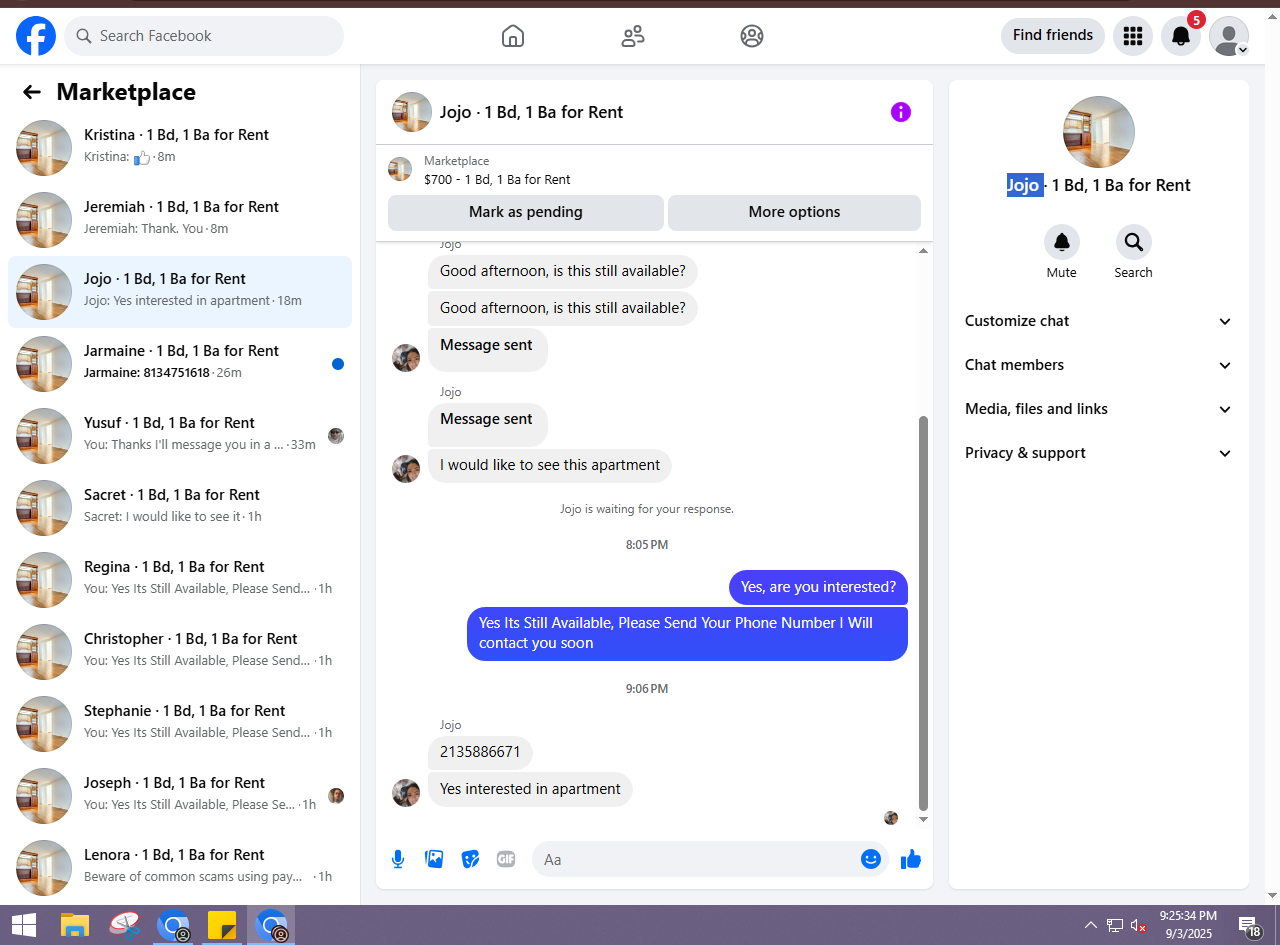Open the Home tab icon
The image size is (1280, 945).
click(512, 36)
